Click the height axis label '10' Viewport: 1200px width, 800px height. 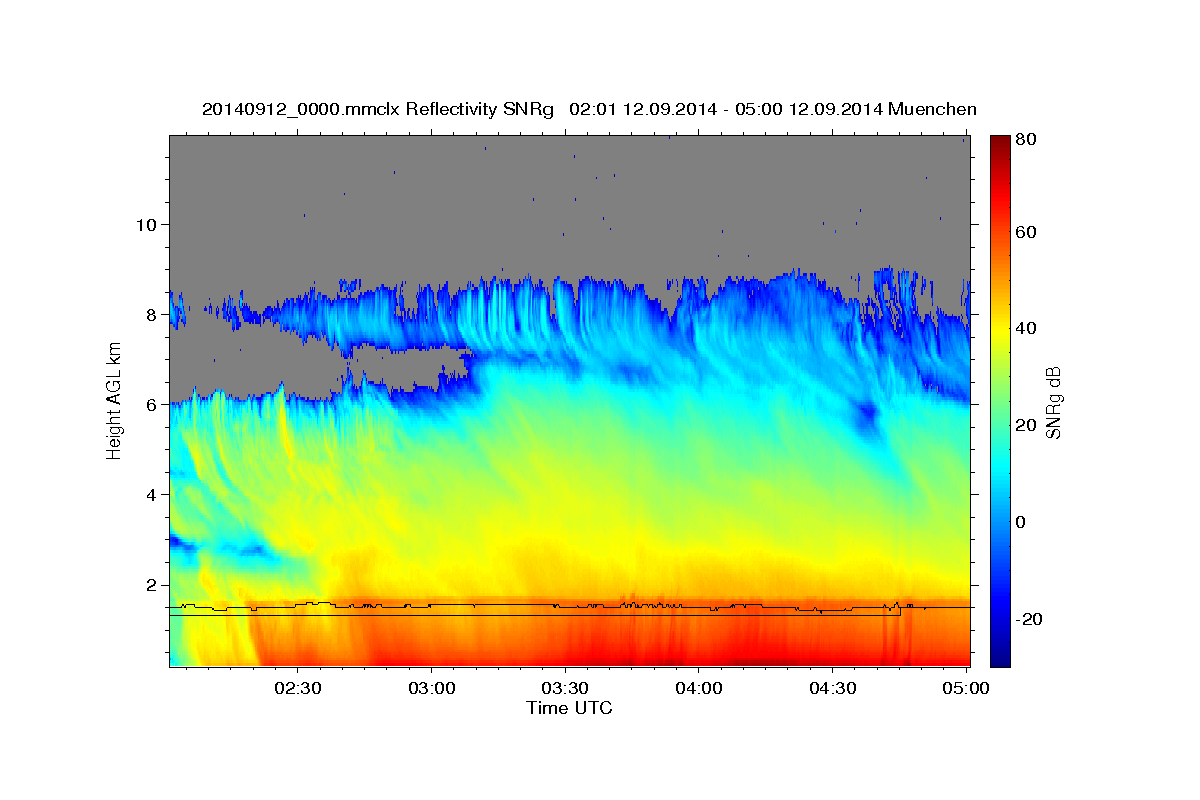145,225
